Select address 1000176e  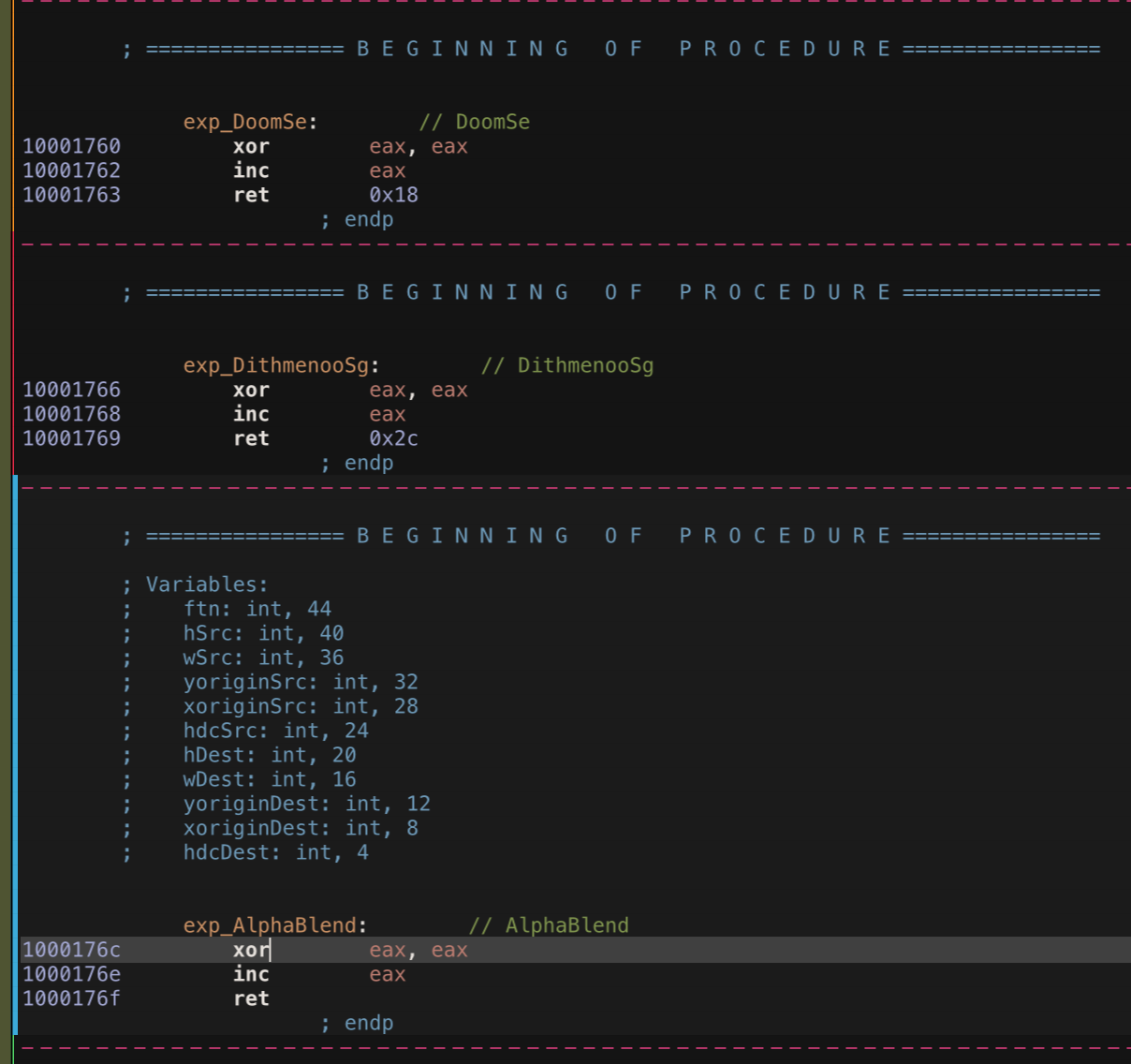pos(71,974)
